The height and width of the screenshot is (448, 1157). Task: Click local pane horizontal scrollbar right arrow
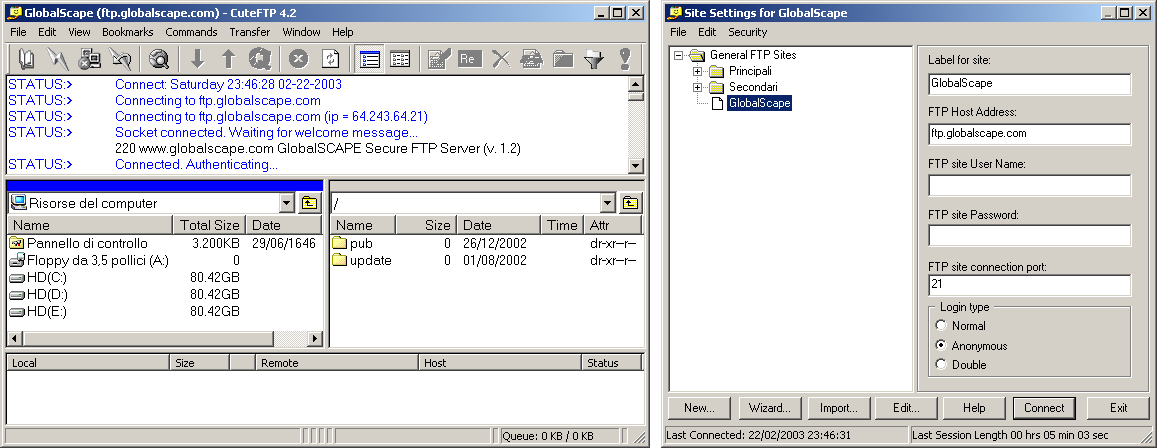314,339
